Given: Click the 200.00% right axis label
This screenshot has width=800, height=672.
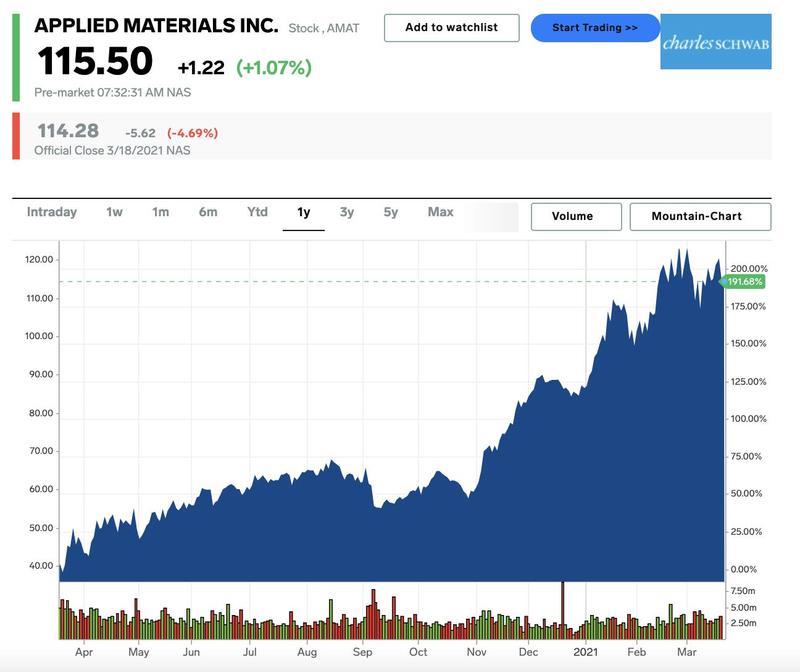Looking at the screenshot, I should (748, 268).
